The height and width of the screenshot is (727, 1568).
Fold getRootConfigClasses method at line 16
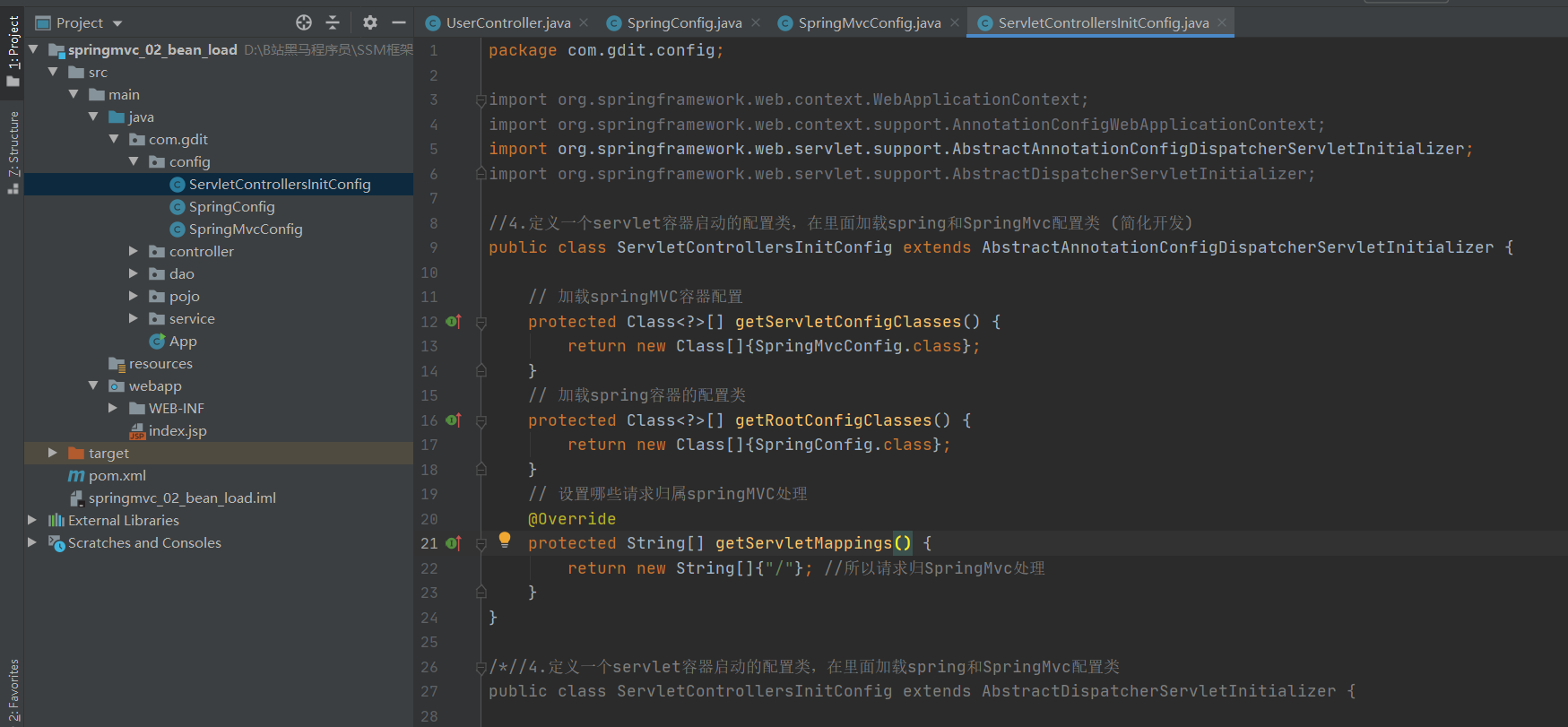(481, 420)
